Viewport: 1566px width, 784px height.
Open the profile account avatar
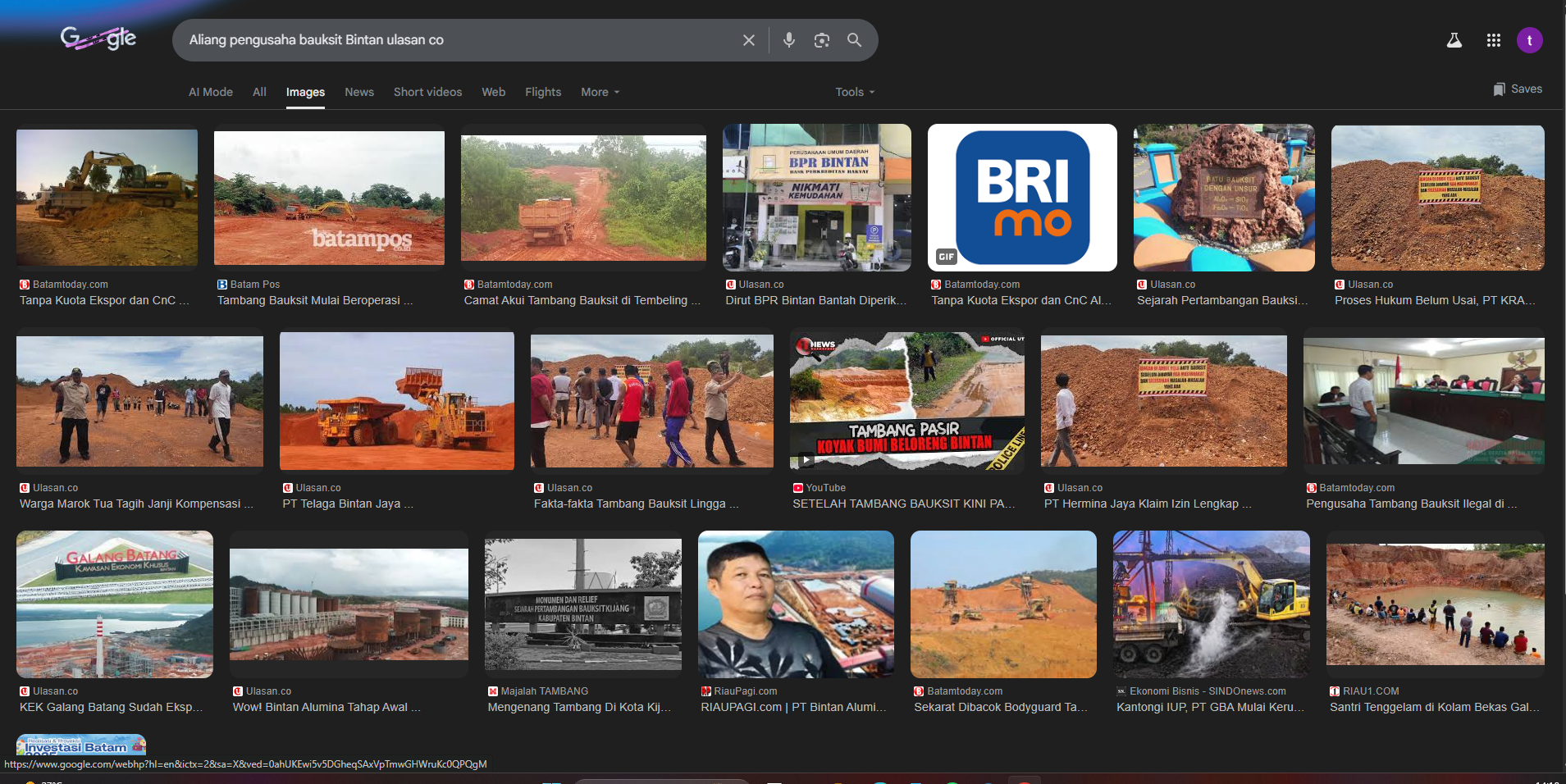click(x=1530, y=39)
